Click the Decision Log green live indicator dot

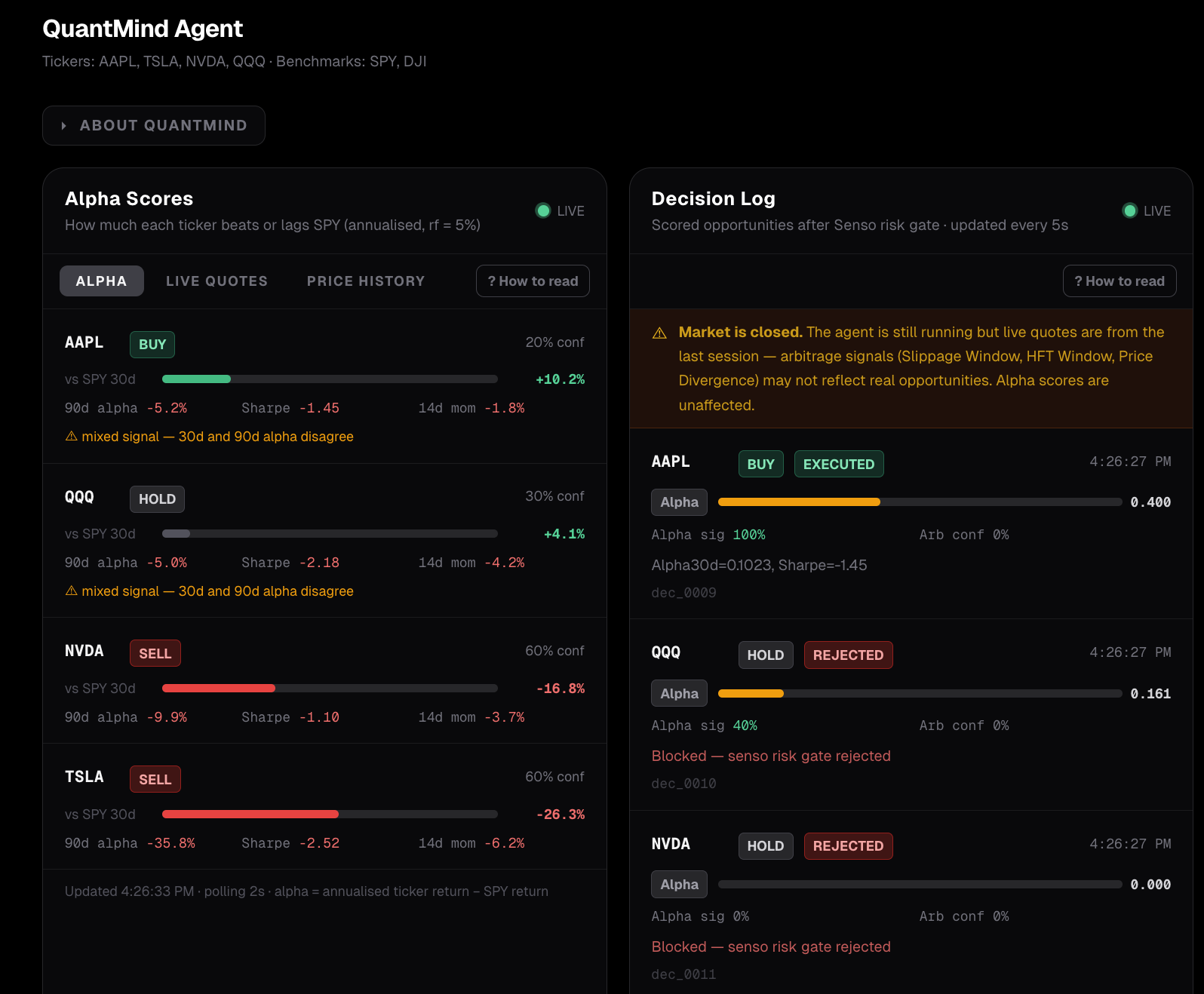1129,210
